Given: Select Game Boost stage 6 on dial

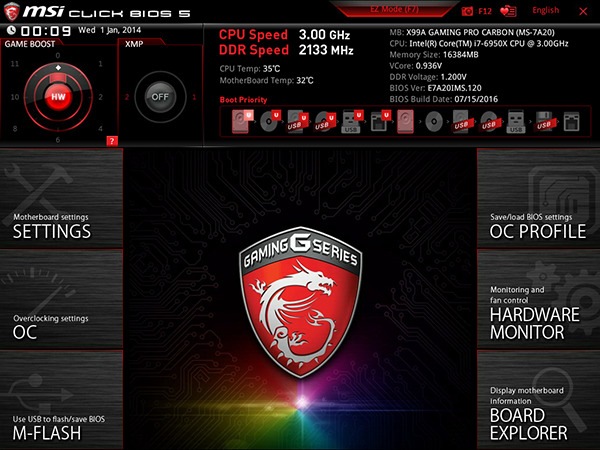Looking at the screenshot, I should (58, 140).
